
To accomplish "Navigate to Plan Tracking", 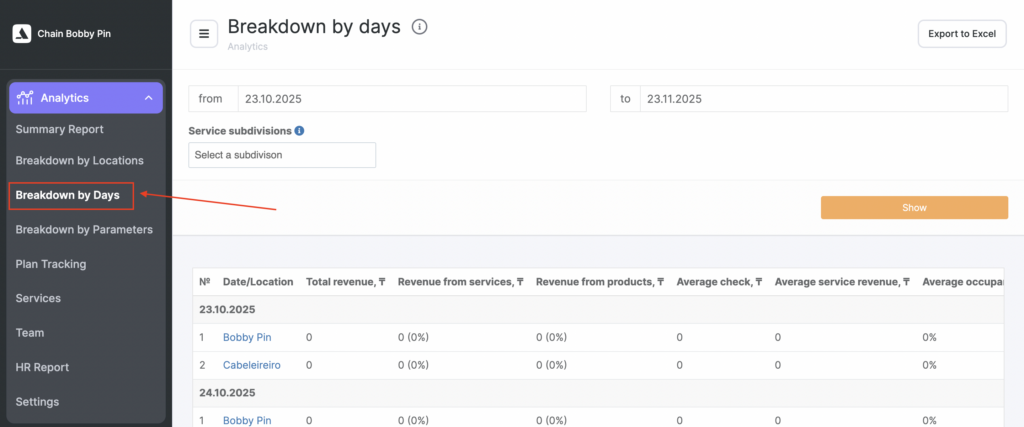I will point(51,264).
